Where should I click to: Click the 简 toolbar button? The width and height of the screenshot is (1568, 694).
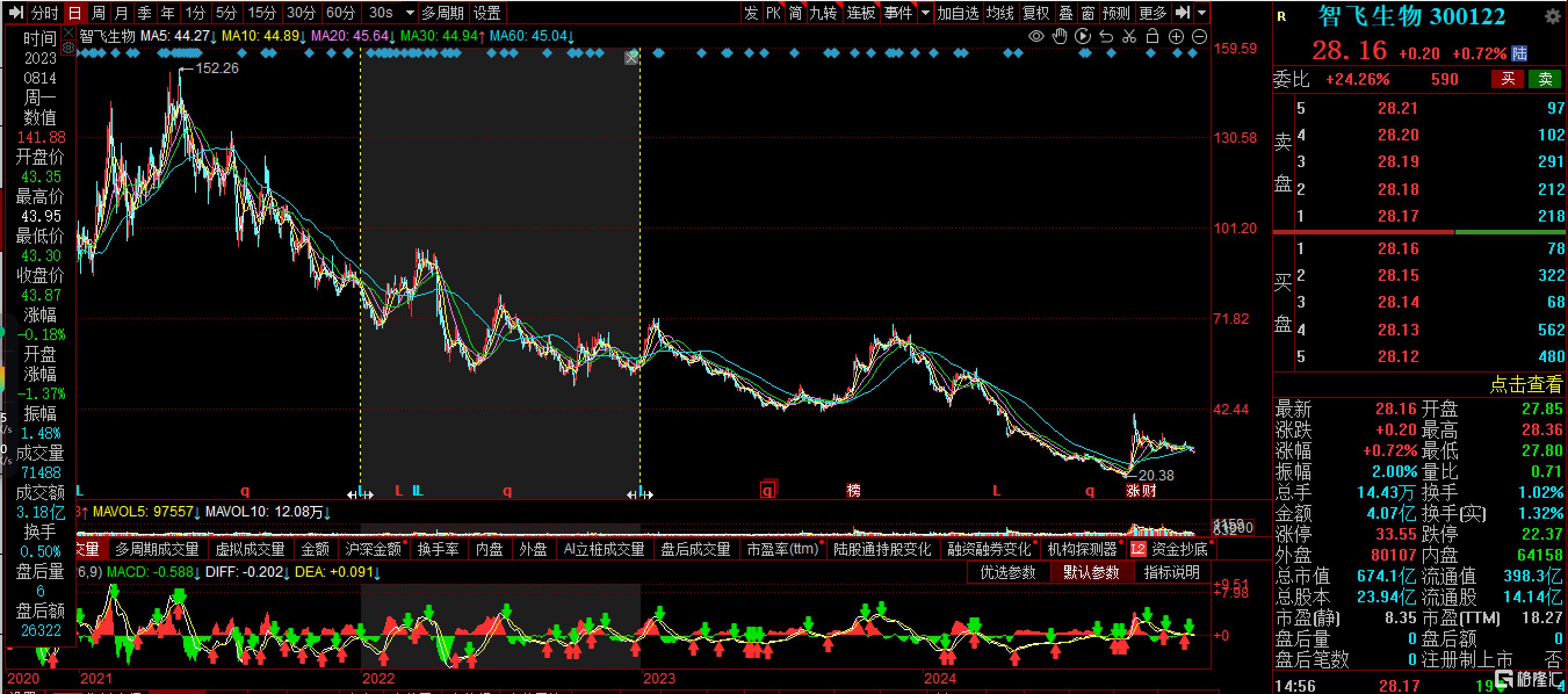tap(795, 12)
